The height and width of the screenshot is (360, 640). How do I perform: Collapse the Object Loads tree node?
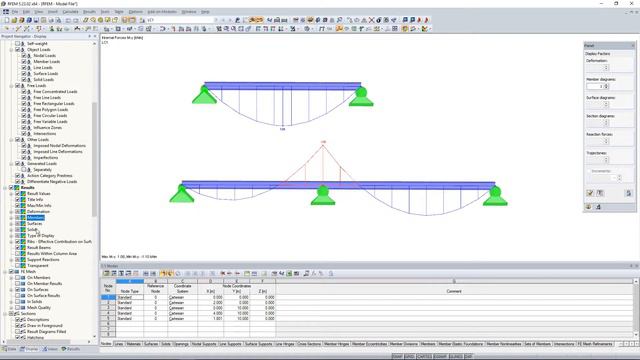(11, 49)
